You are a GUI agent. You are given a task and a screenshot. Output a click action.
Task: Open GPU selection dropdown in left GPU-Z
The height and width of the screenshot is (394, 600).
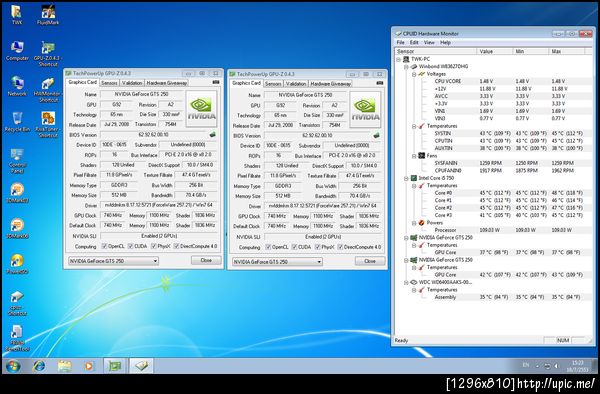(113, 261)
